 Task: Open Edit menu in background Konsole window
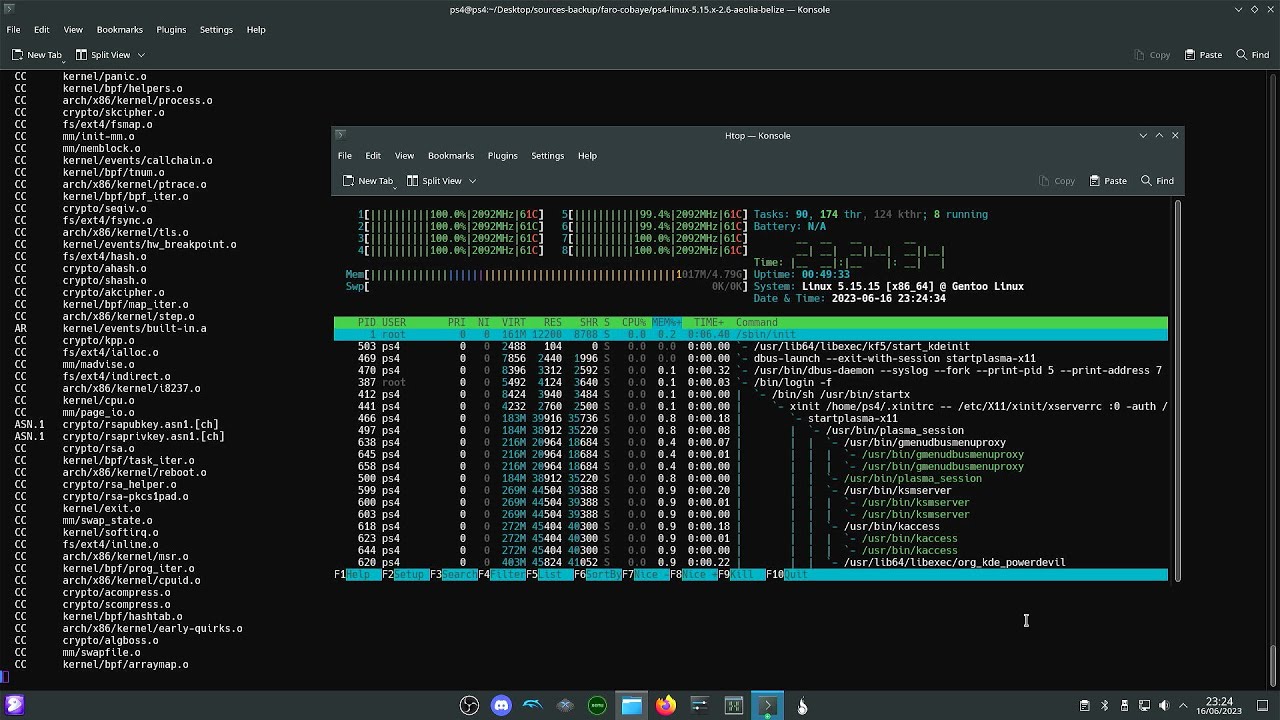[x=42, y=30]
